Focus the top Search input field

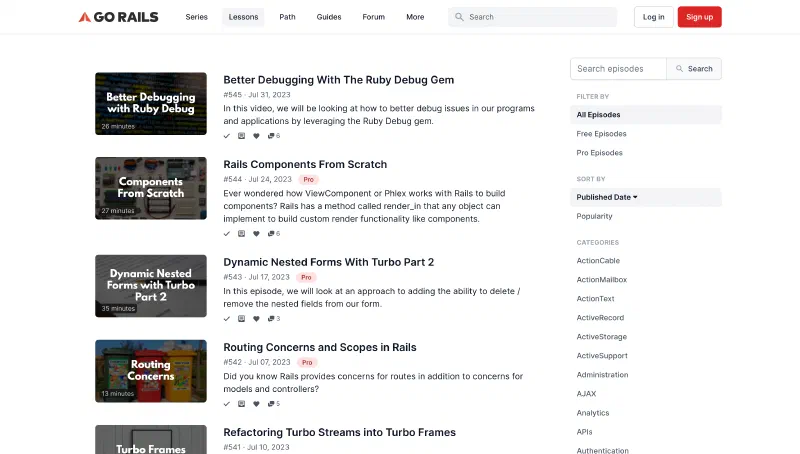tap(532, 17)
